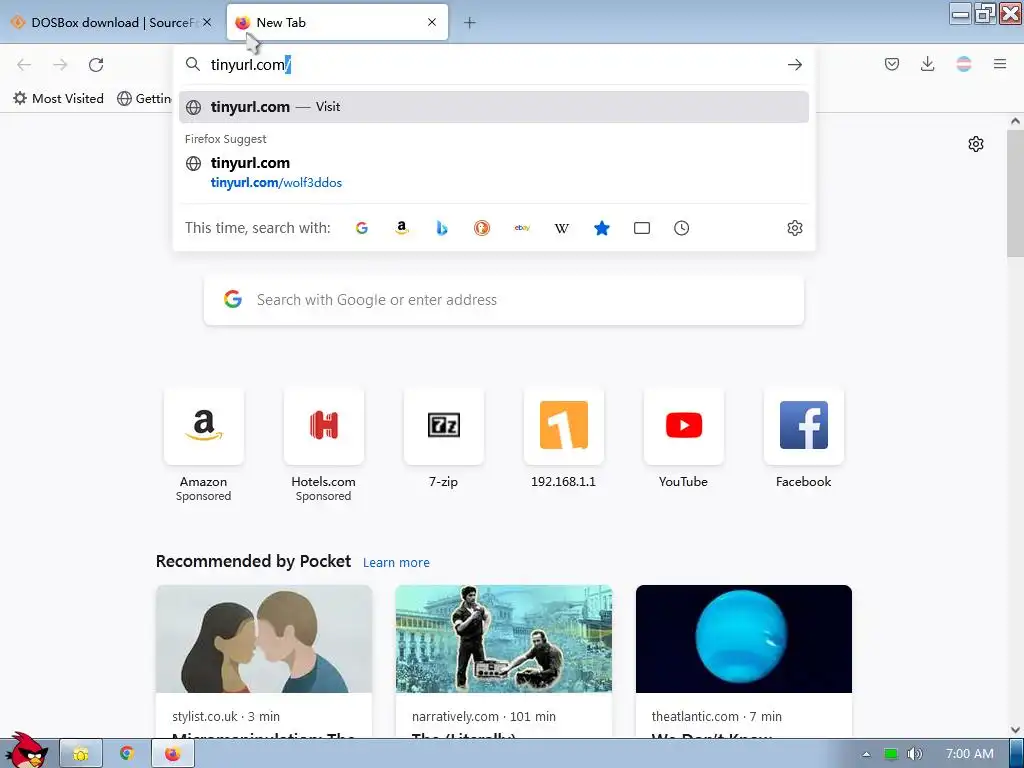1024x768 pixels.
Task: Launch Chrome from the taskbar
Action: coord(127,754)
